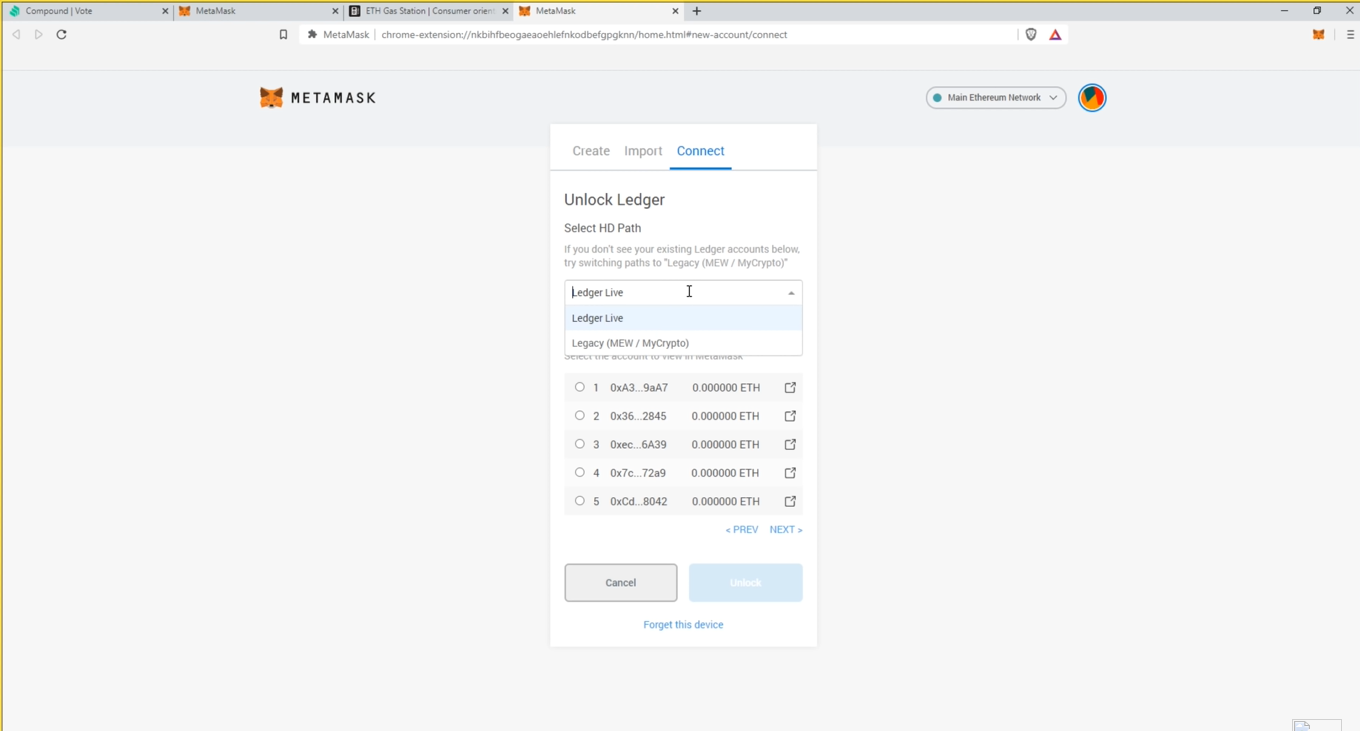
Task: Go back in browser history
Action: pyautogui.click(x=16, y=34)
